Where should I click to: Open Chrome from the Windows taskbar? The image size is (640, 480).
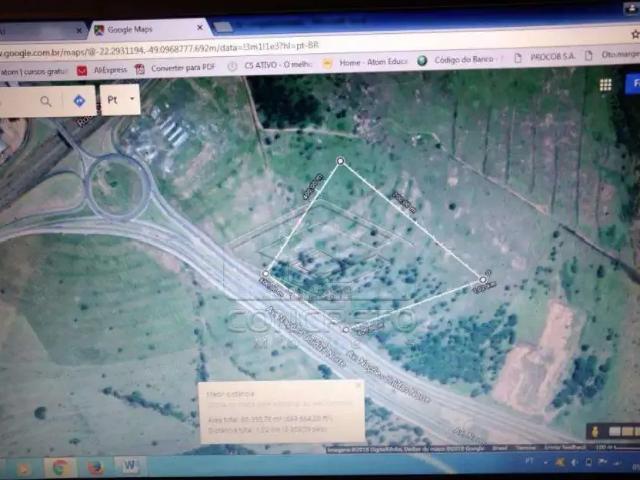click(x=60, y=466)
